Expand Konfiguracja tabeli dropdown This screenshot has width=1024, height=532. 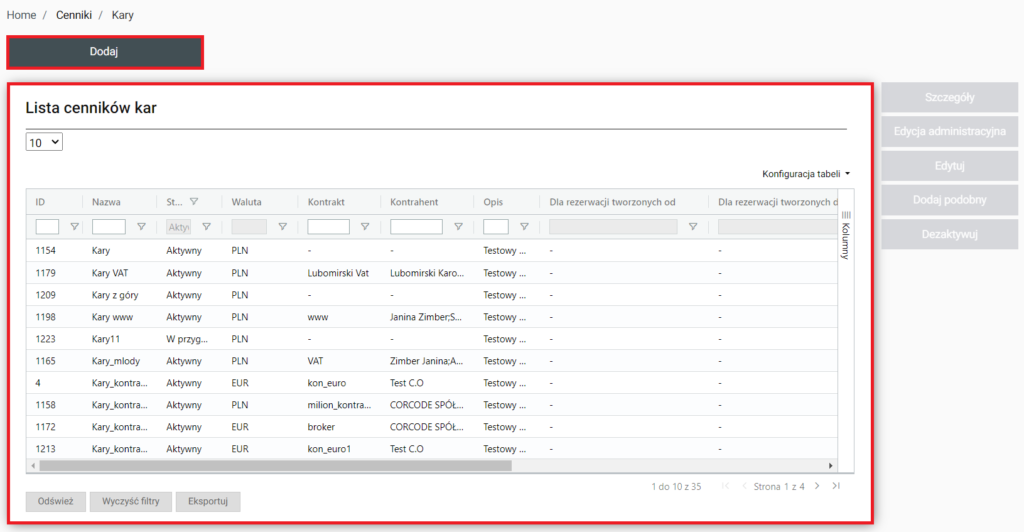[x=806, y=173]
